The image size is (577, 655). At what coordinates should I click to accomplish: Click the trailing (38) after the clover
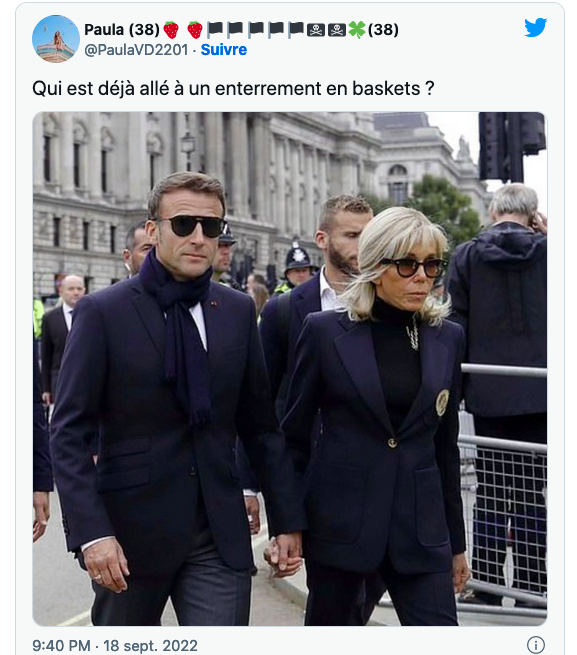(x=383, y=30)
